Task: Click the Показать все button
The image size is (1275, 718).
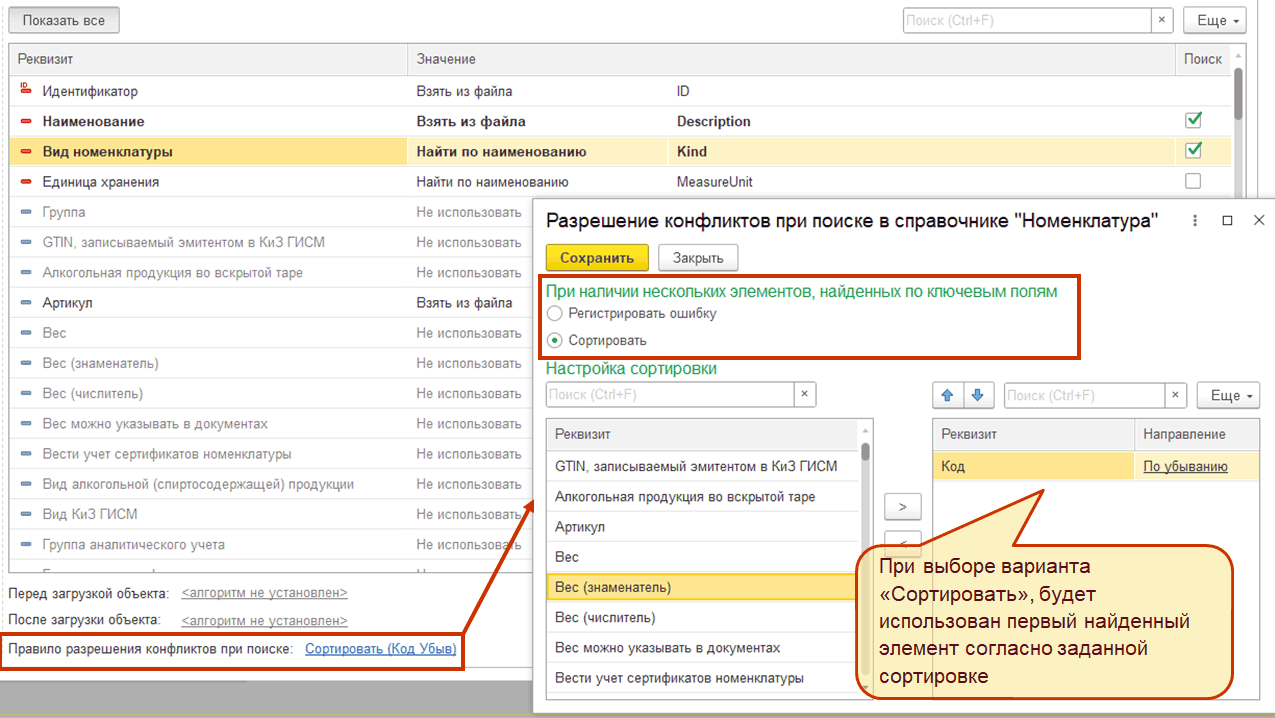Action: pyautogui.click(x=64, y=20)
